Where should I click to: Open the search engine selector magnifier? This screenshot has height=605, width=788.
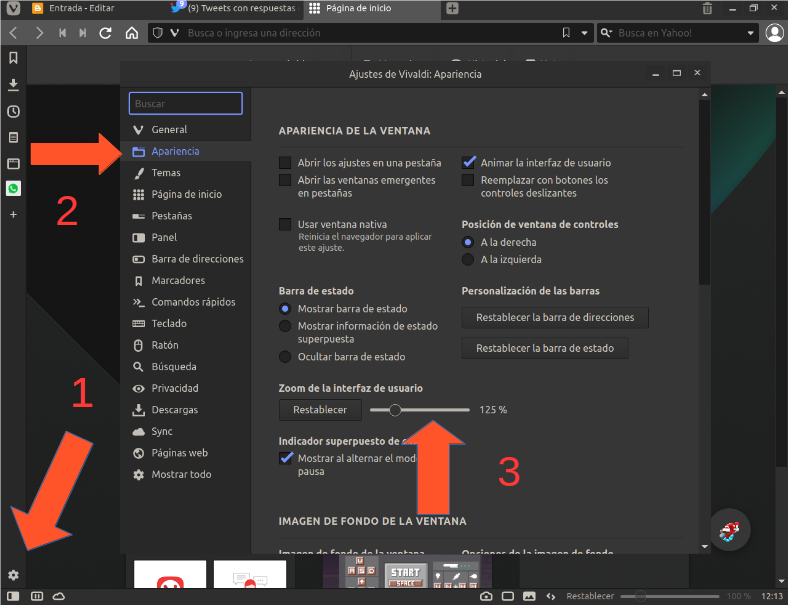(x=606, y=33)
